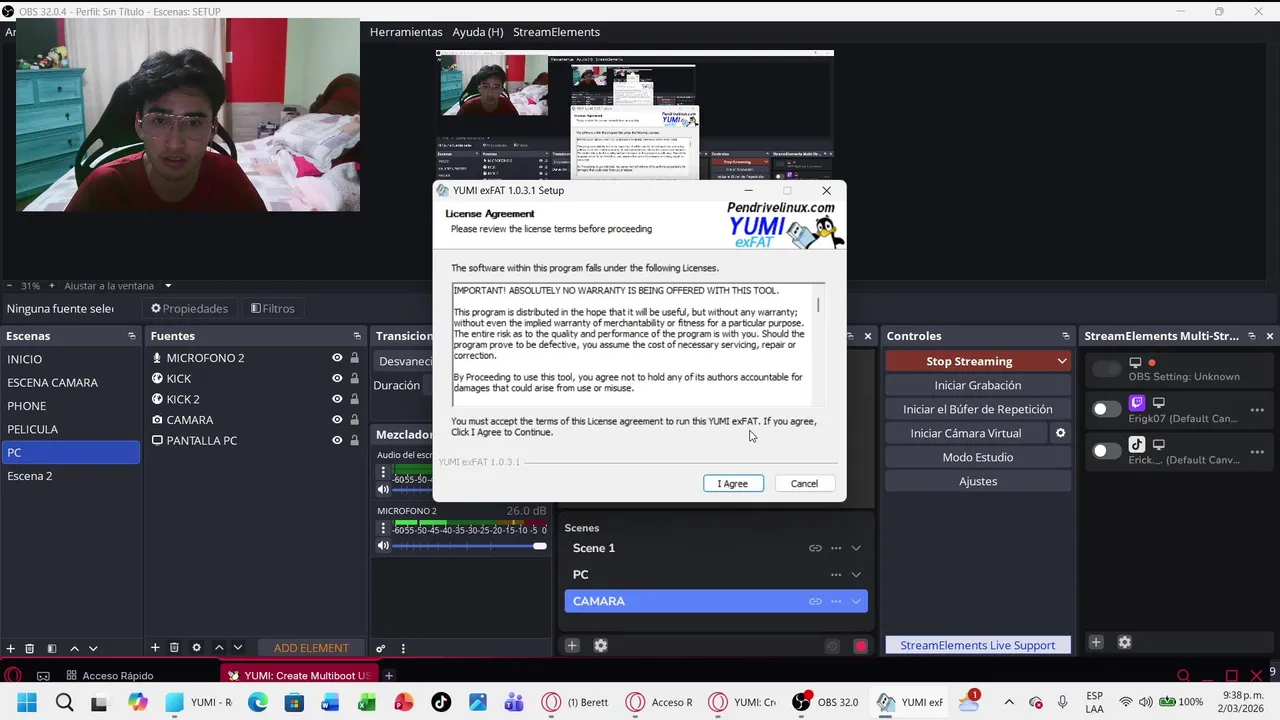Open the mixer's three-dot options menu at the bottom
Screen dimensions: 1280x720
coord(403,648)
